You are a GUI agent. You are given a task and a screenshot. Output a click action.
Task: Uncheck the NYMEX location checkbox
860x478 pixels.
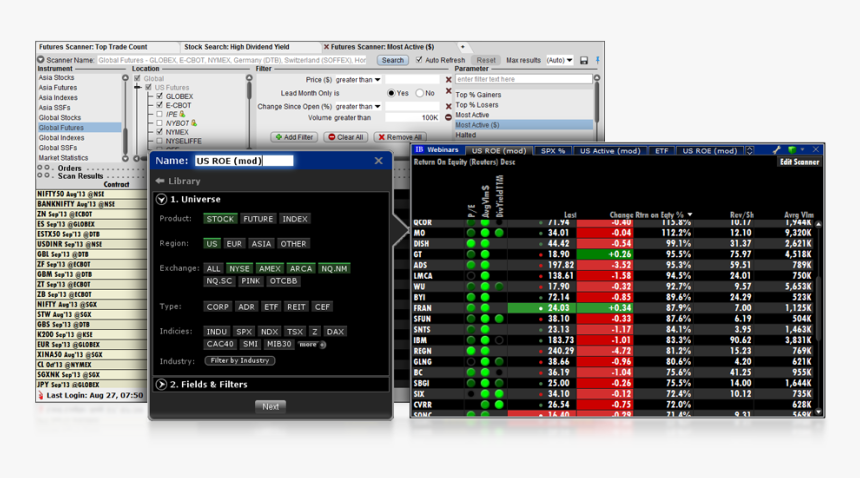click(160, 132)
